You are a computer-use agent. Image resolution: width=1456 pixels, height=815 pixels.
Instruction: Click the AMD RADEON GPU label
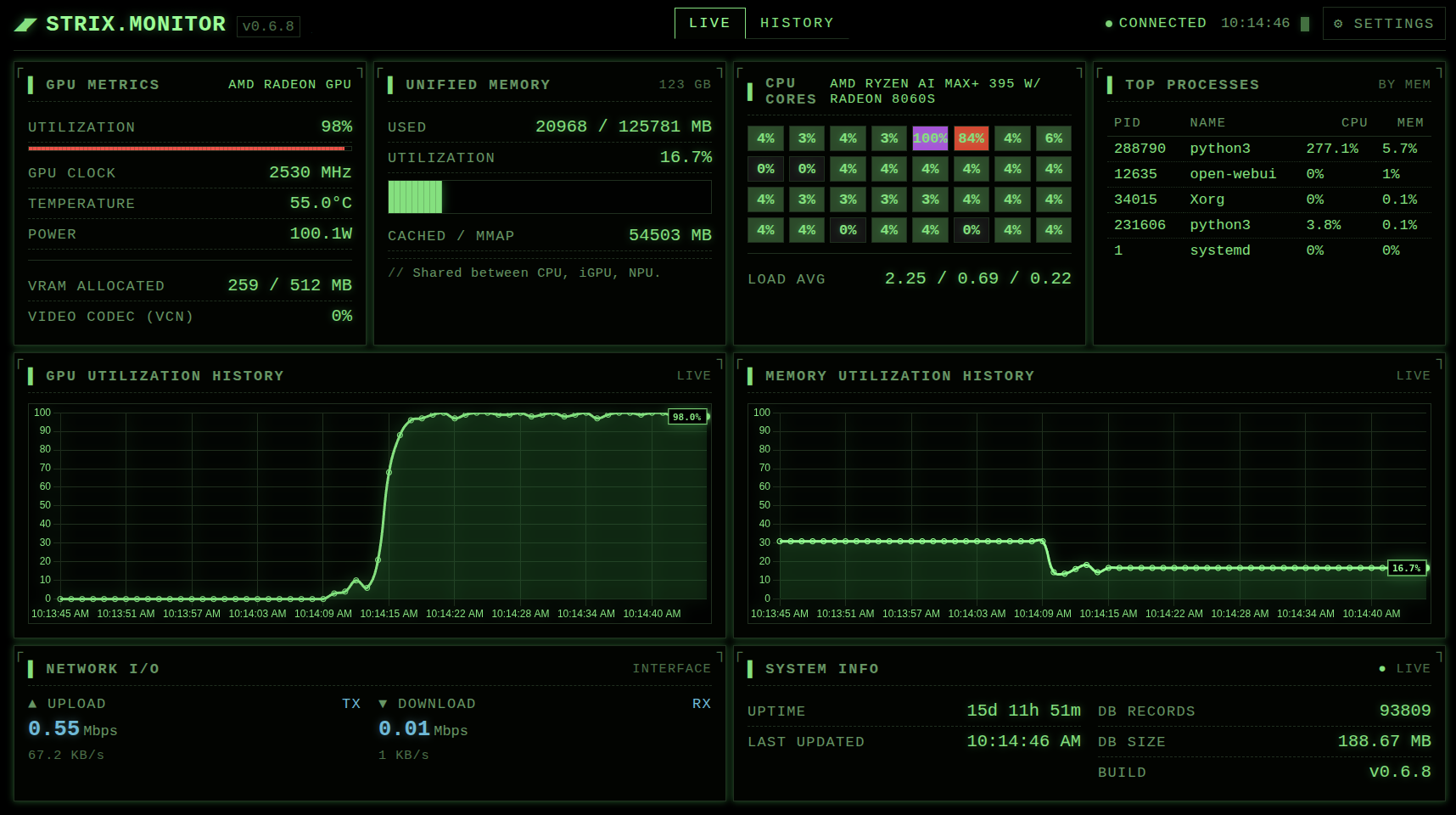click(x=289, y=84)
